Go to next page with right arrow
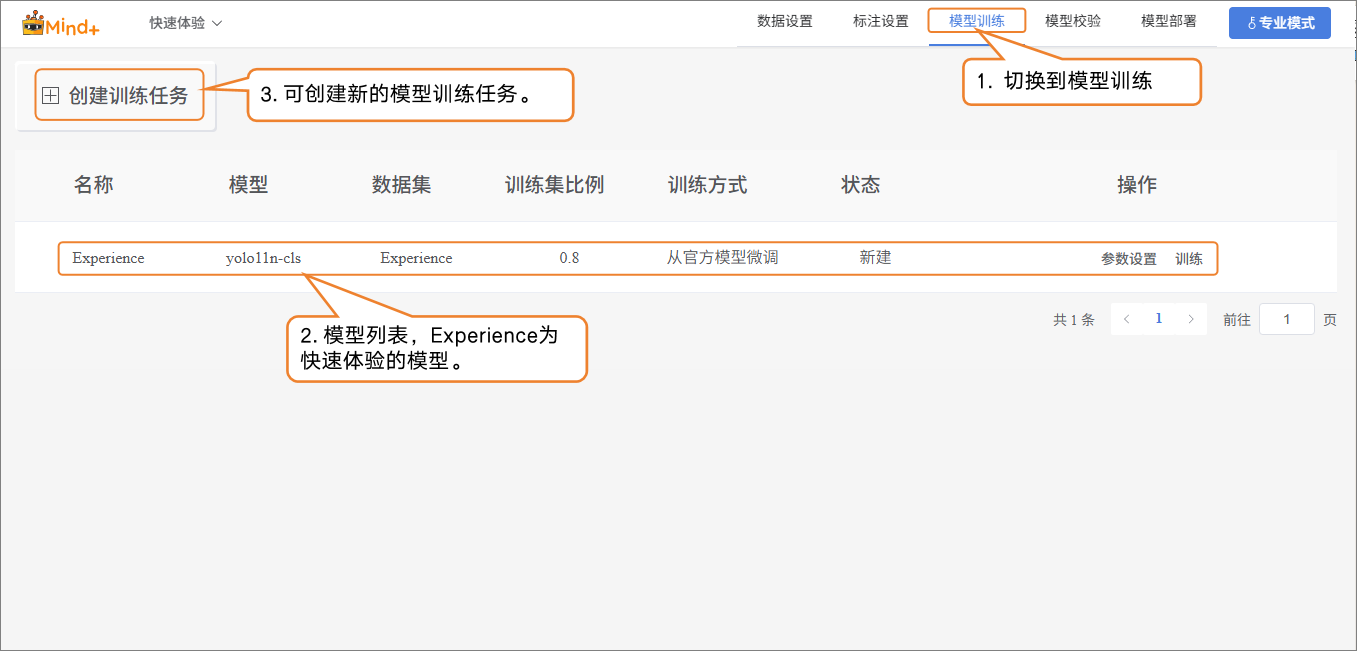This screenshot has width=1358, height=651. click(1190, 319)
